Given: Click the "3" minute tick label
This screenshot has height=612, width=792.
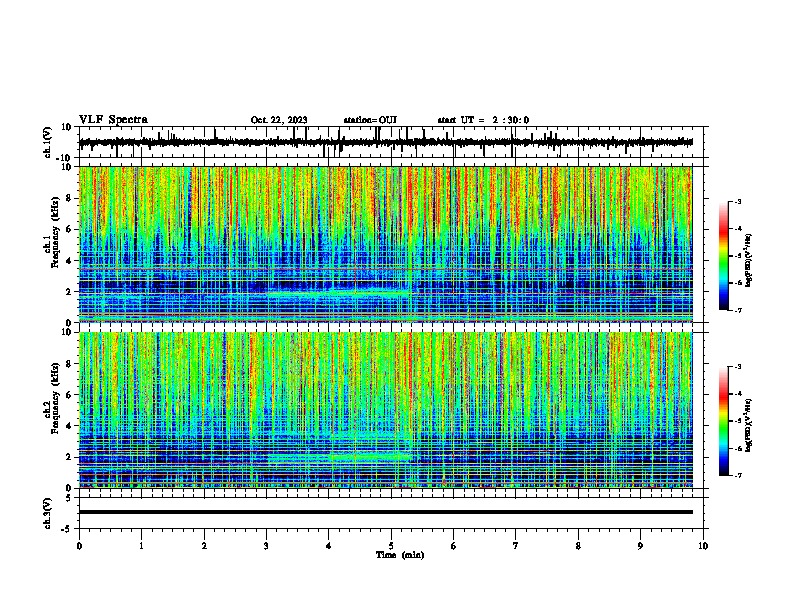Looking at the screenshot, I should pos(266,546).
